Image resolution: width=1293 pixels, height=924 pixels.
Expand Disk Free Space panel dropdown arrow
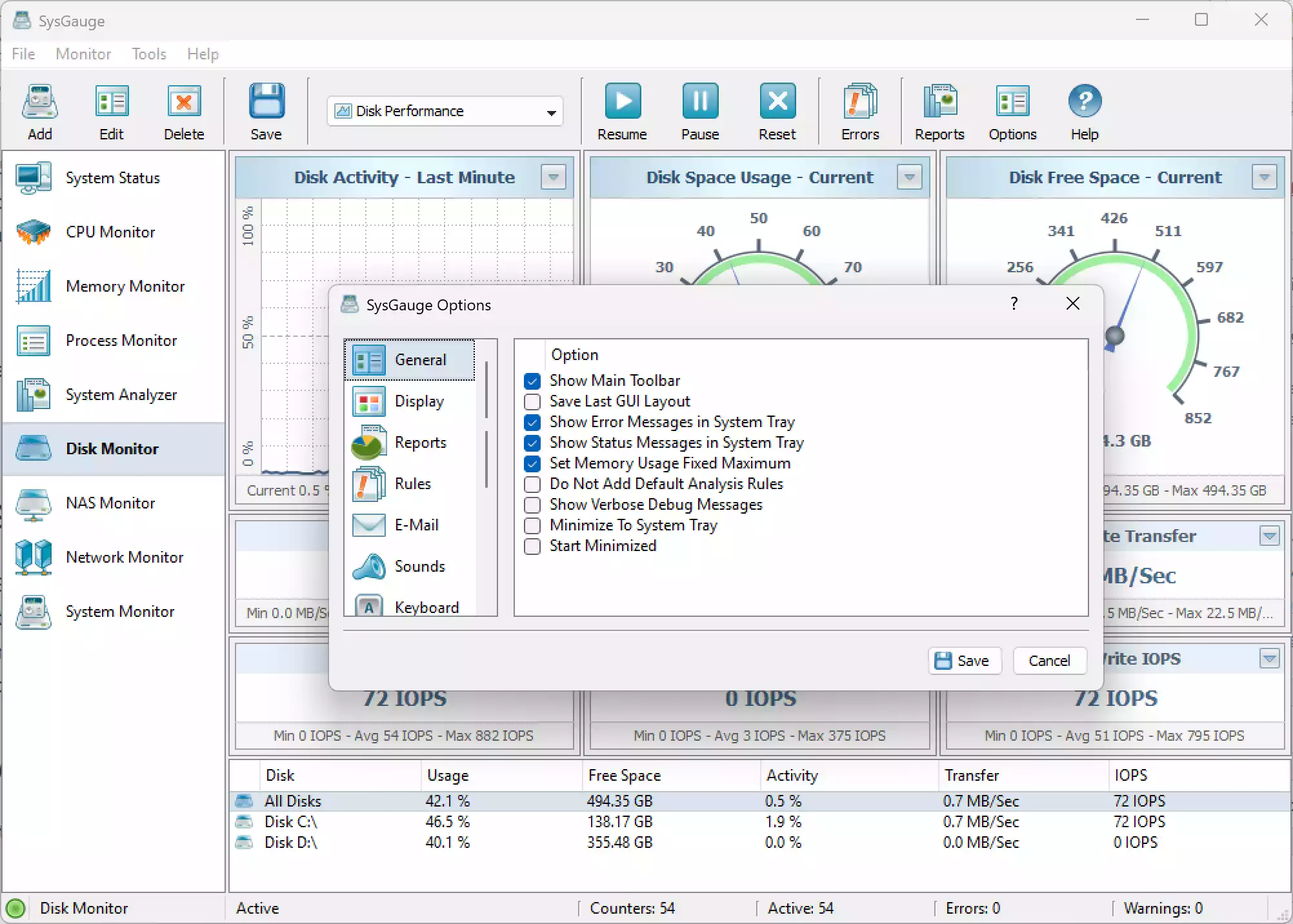click(x=1264, y=177)
